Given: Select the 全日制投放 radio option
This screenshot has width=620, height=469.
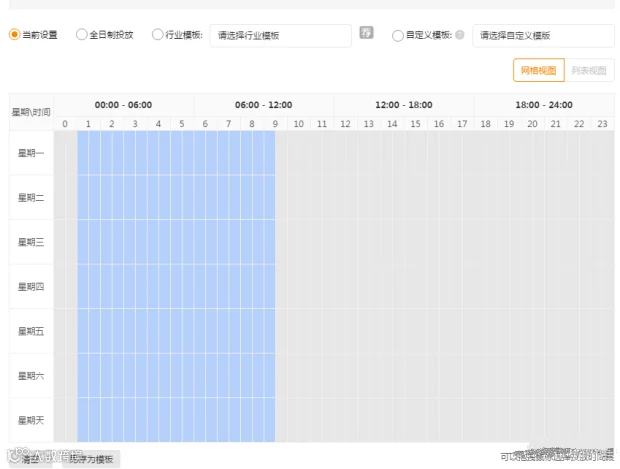Looking at the screenshot, I should 81,34.
